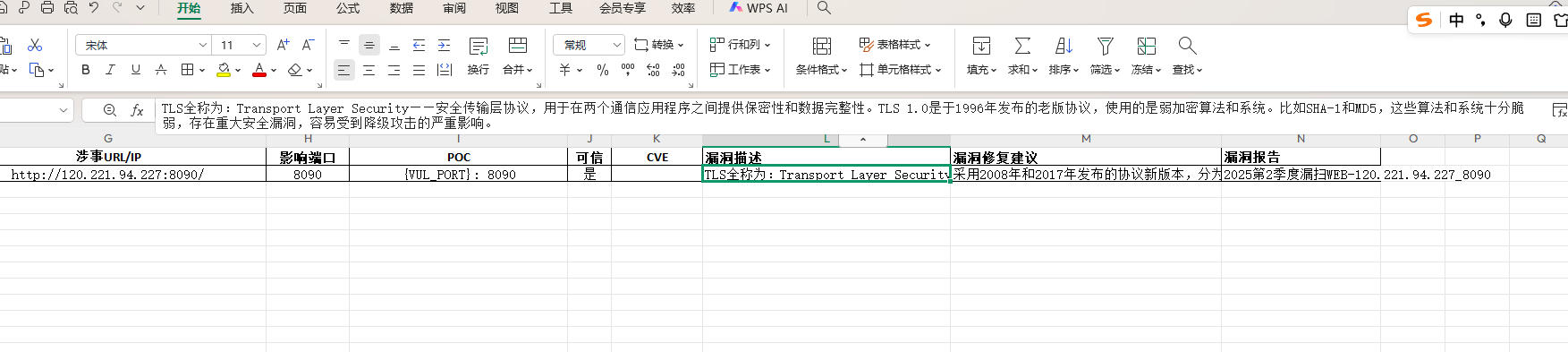Image resolution: width=1568 pixels, height=352 pixels.
Task: Click the Fill (填充) icon
Action: 981,46
